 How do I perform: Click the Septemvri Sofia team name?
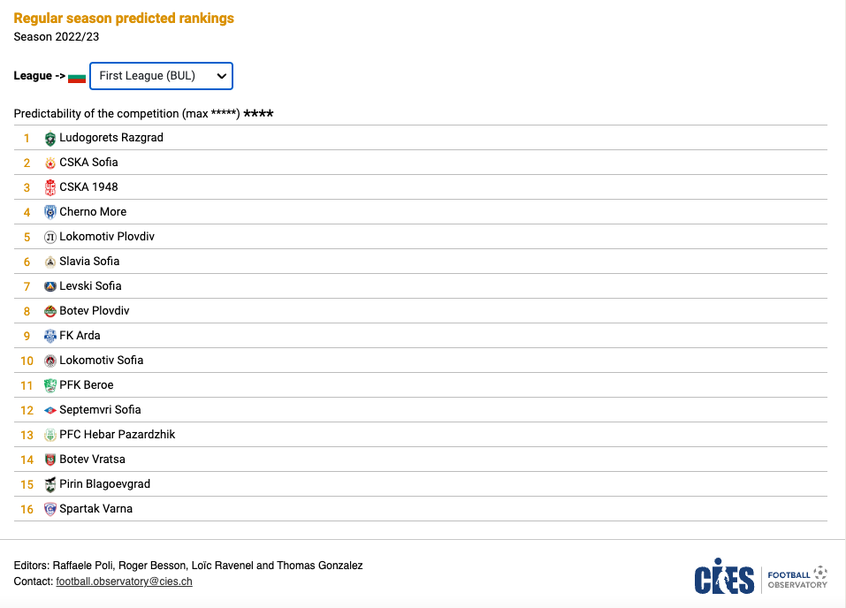click(100, 410)
